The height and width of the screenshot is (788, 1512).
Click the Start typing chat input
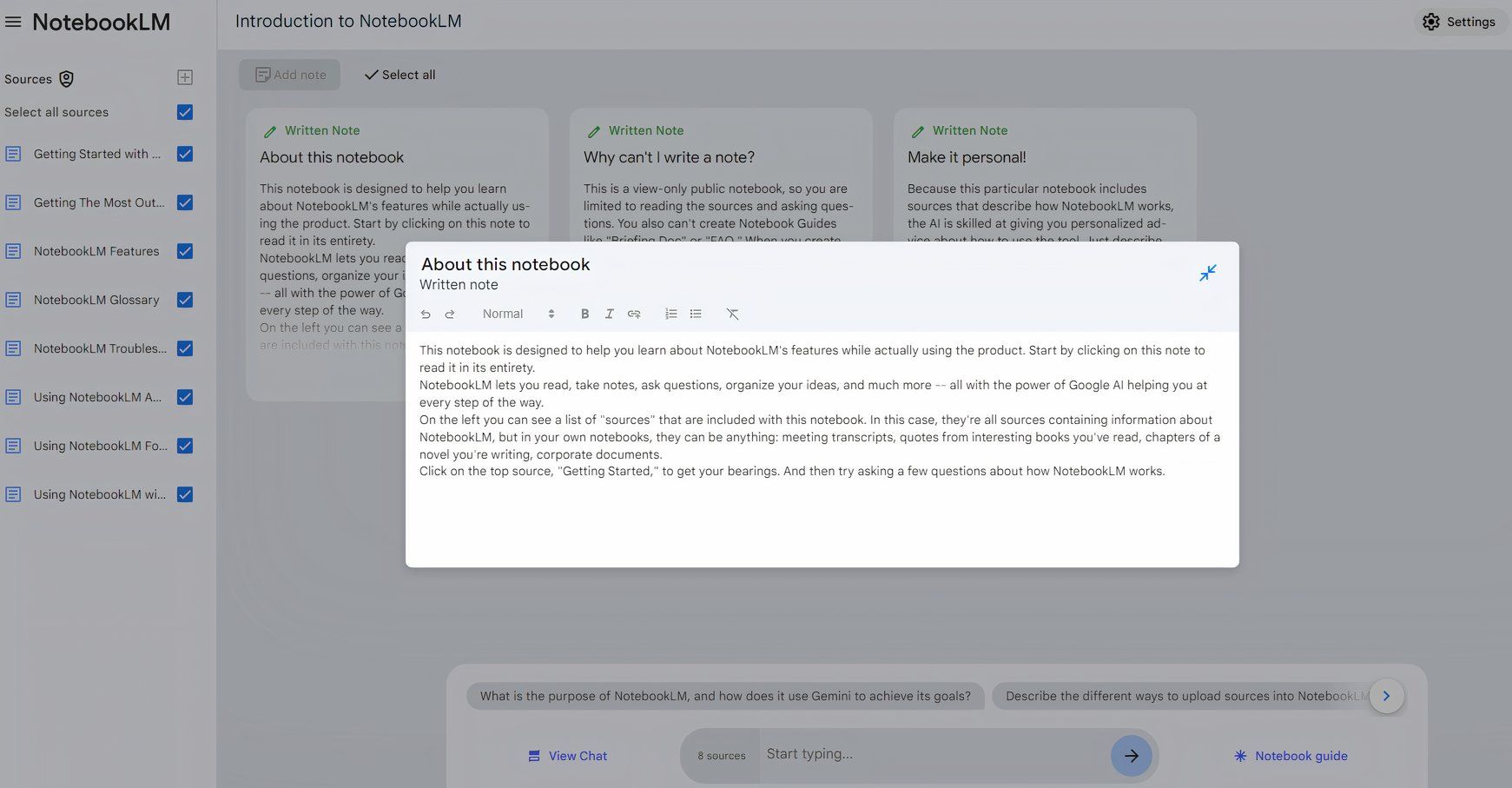(x=934, y=754)
